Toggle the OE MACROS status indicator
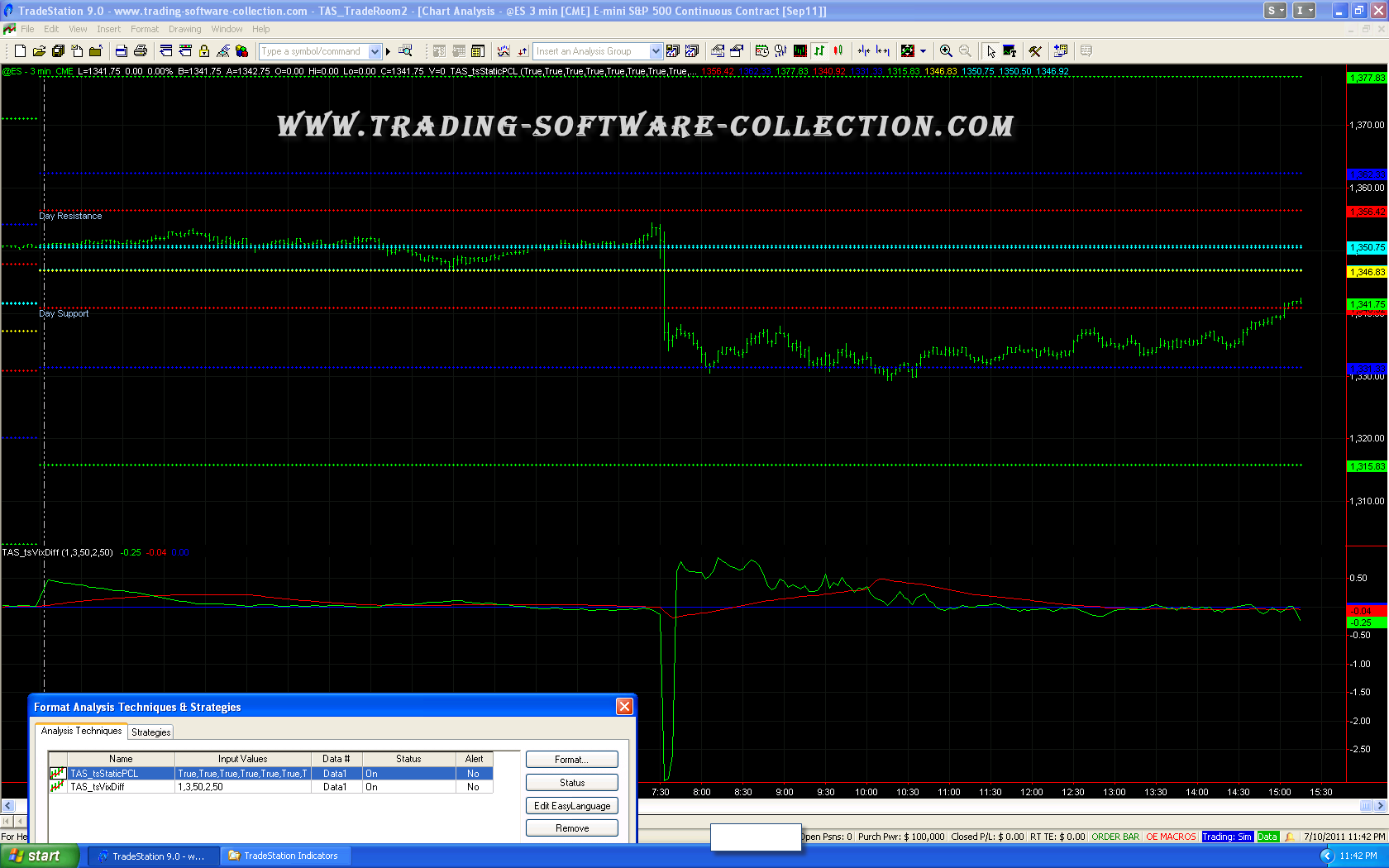The height and width of the screenshot is (868, 1389). pos(1170,837)
